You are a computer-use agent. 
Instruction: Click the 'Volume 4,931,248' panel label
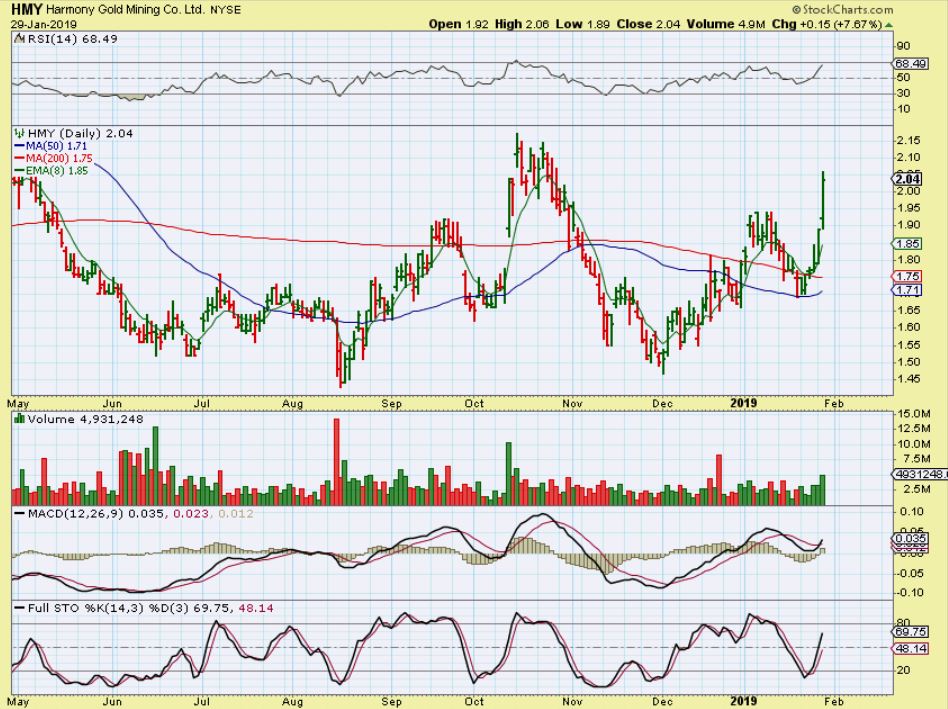tap(85, 419)
